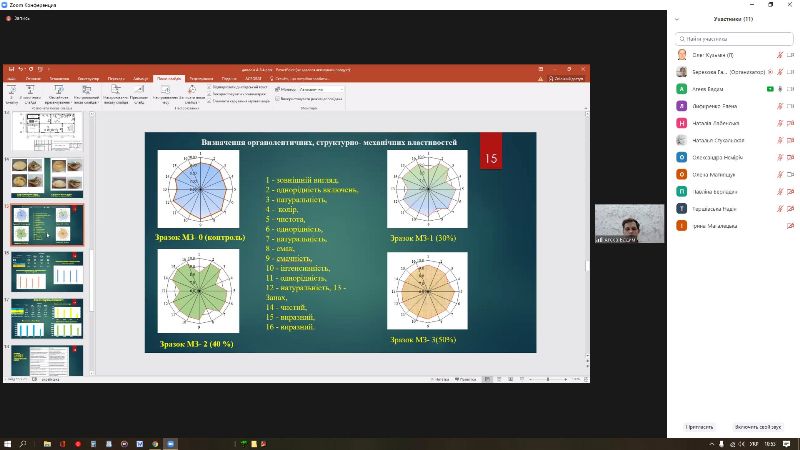Open the Set Up Slide Show (Настройка показа) dialog

point(116,94)
